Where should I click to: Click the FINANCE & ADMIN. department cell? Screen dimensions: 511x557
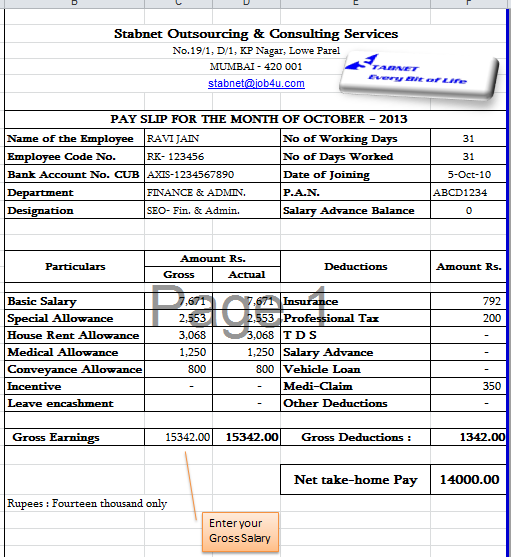[212, 193]
